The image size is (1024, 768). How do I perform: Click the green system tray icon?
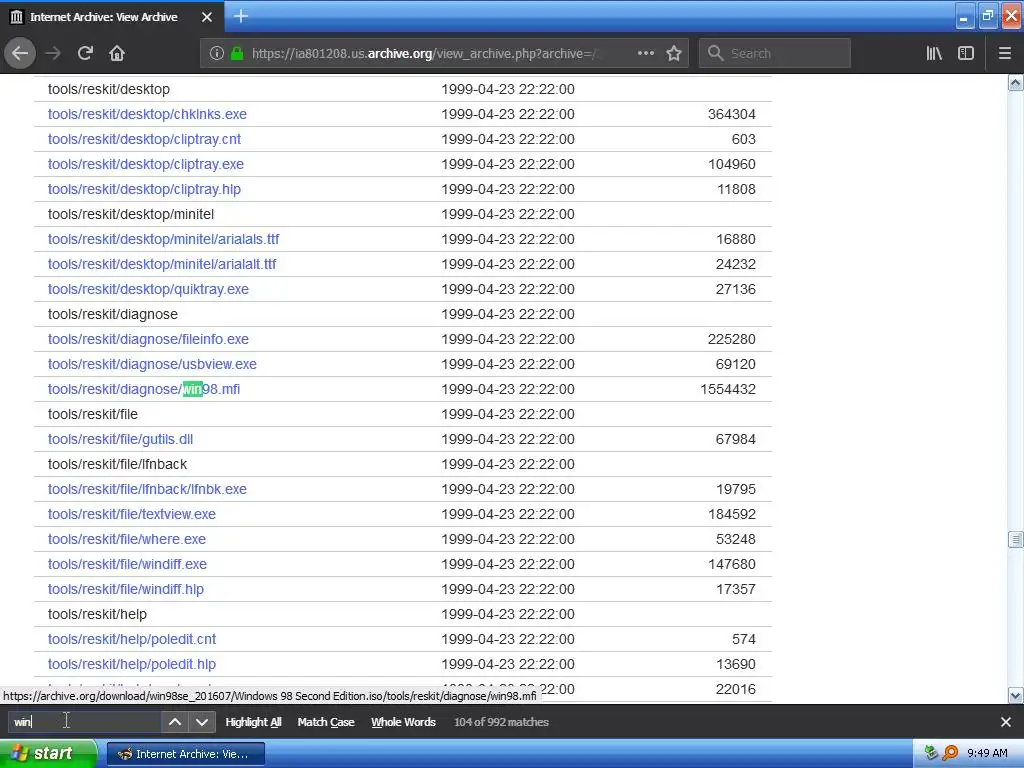click(x=931, y=753)
